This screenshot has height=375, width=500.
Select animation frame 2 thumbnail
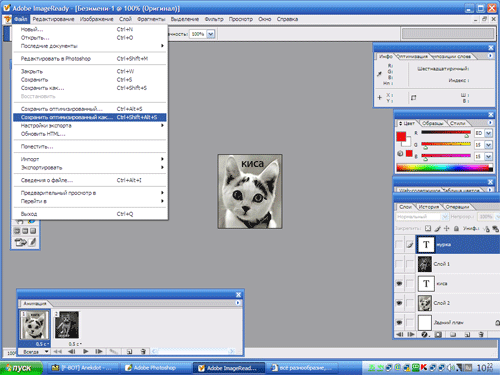coord(67,325)
